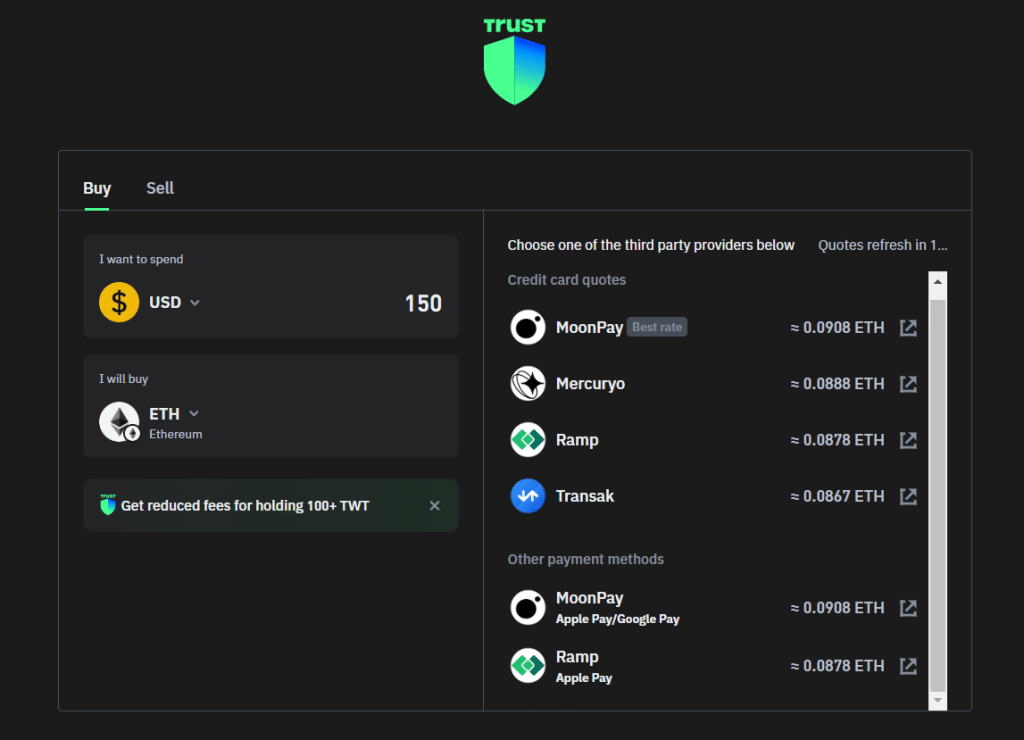Click the 'Other payment methods' heading
This screenshot has width=1024, height=740.
pos(585,559)
